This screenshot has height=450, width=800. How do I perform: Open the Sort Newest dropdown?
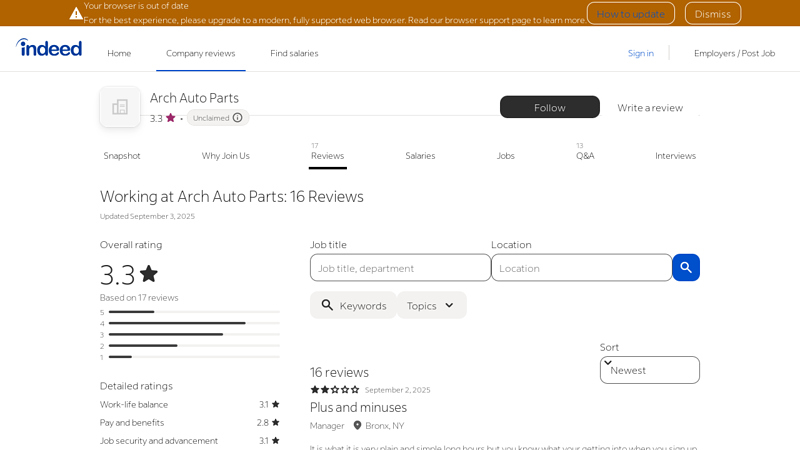(x=649, y=370)
